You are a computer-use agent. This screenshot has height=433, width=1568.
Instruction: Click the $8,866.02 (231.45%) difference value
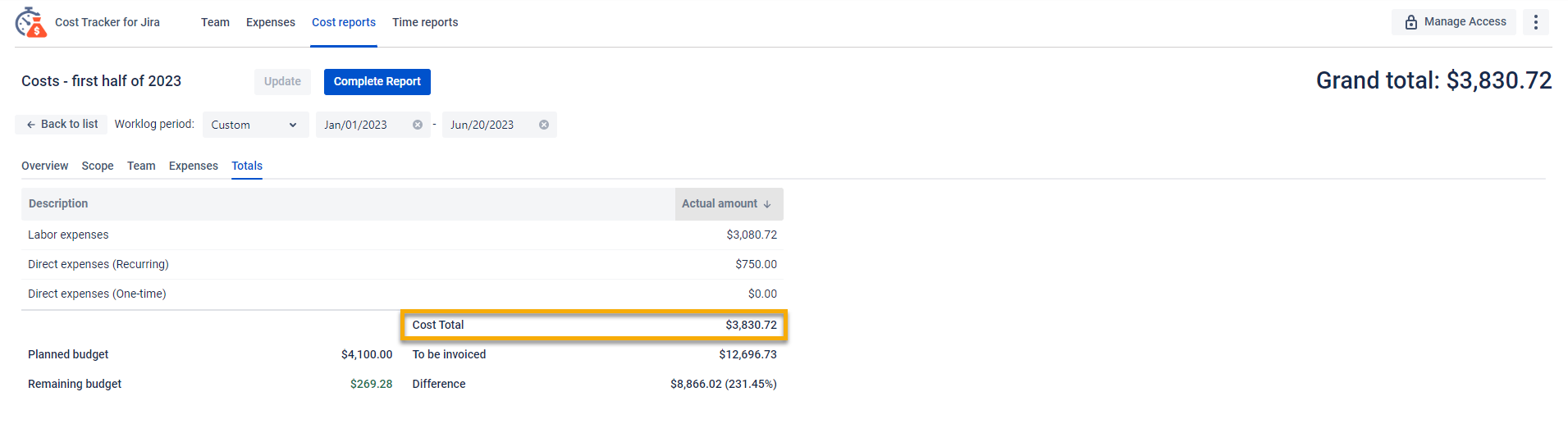pyautogui.click(x=724, y=384)
